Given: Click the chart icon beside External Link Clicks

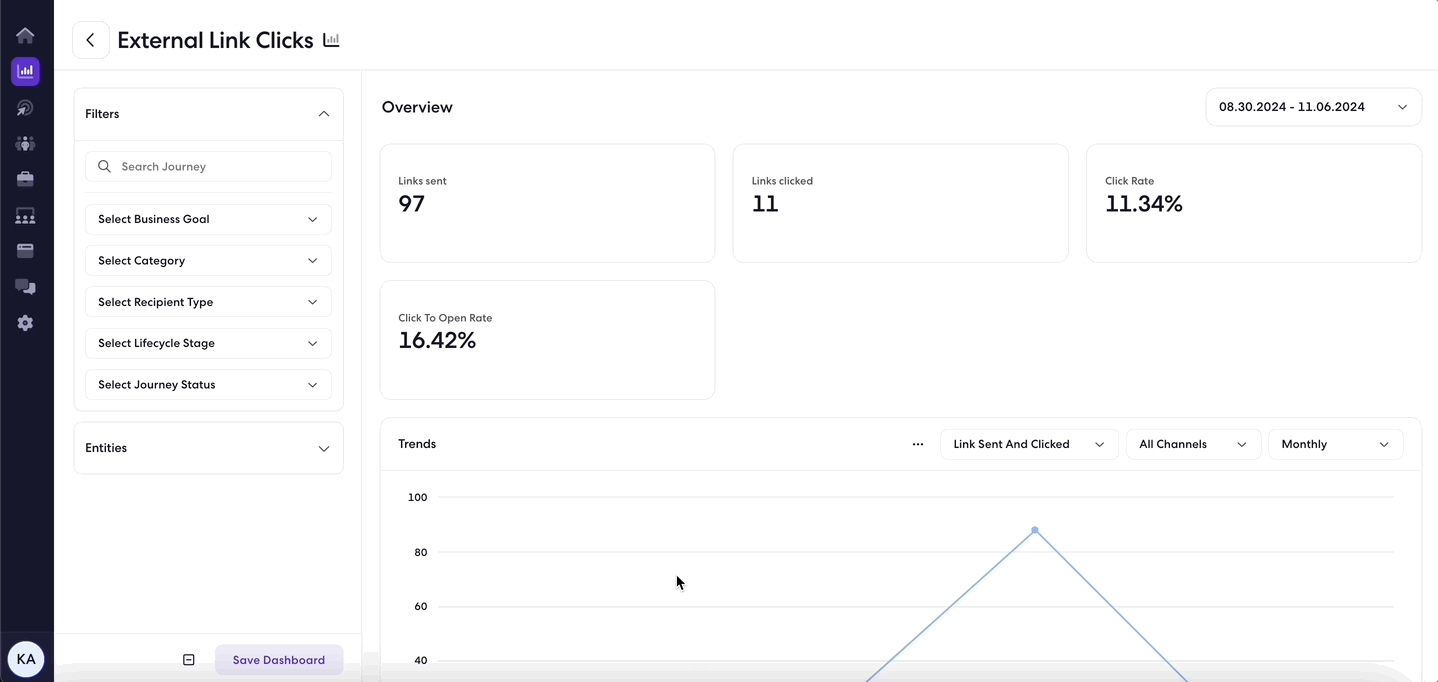Looking at the screenshot, I should click(x=331, y=40).
